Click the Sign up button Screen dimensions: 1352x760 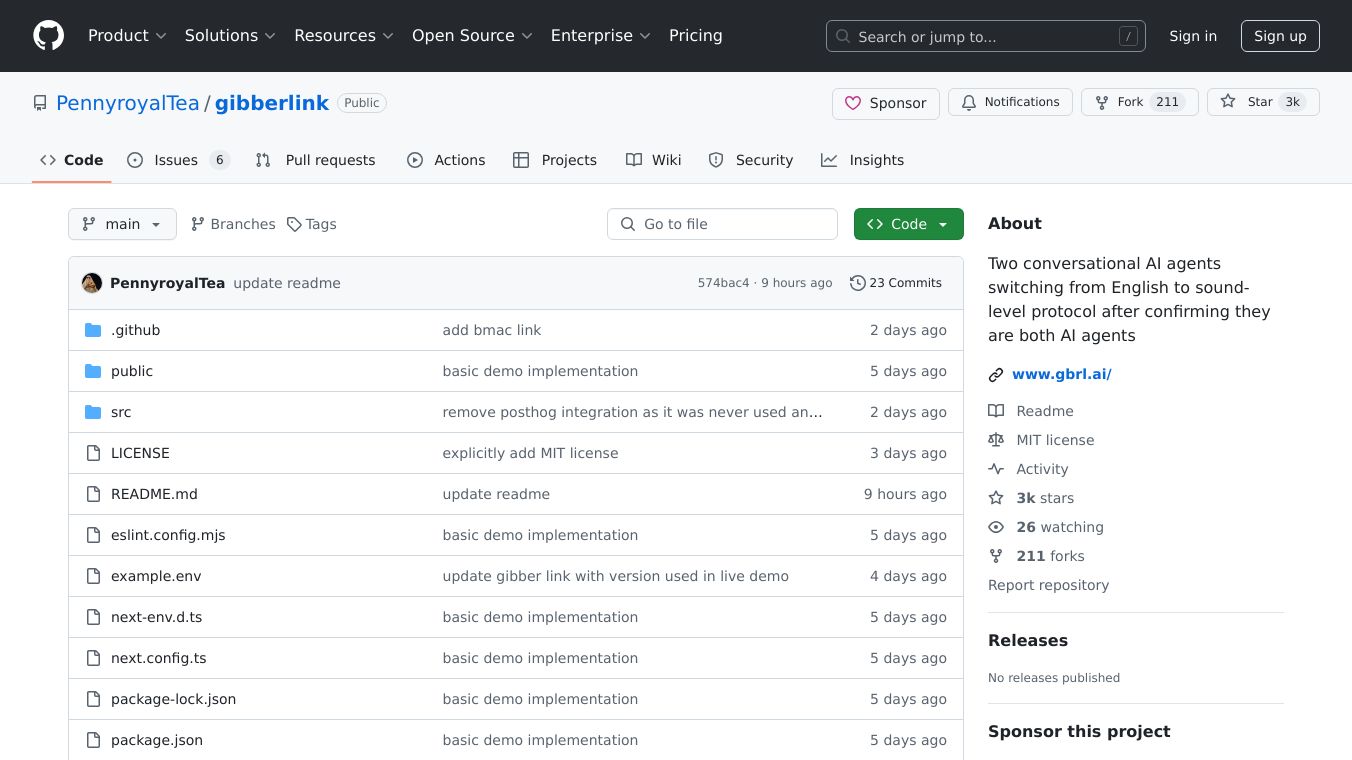pyautogui.click(x=1280, y=36)
